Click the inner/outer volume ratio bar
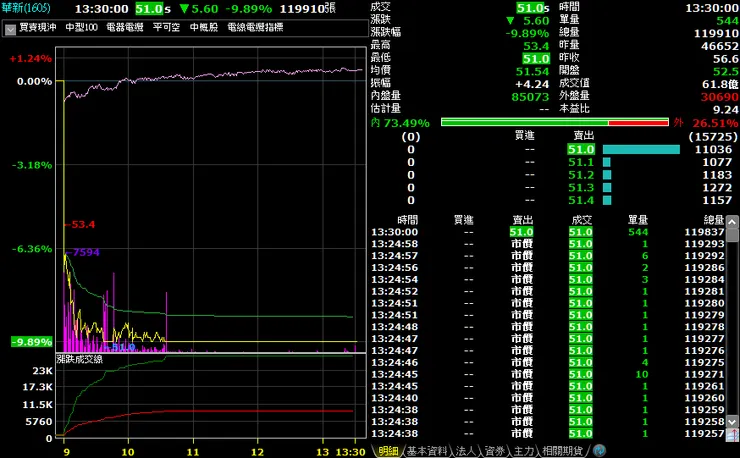 555,123
